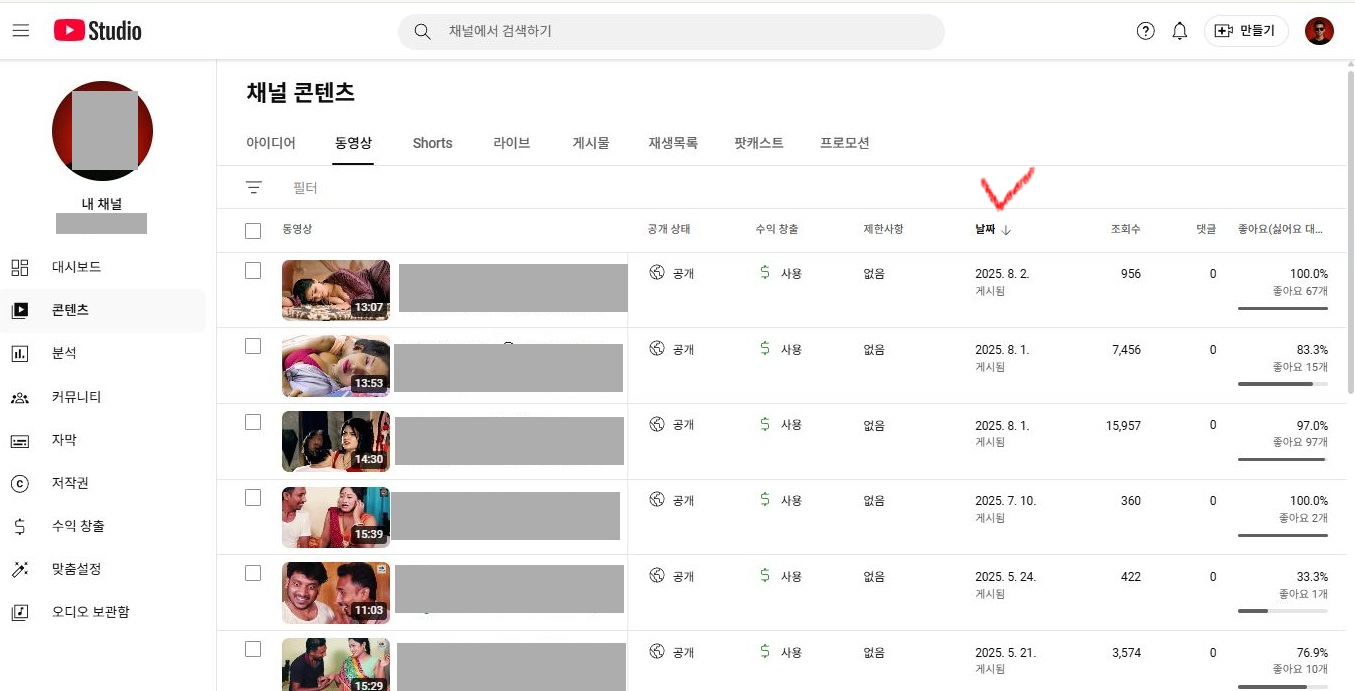
Task: Click the 조회수 column header
Action: click(x=1125, y=230)
